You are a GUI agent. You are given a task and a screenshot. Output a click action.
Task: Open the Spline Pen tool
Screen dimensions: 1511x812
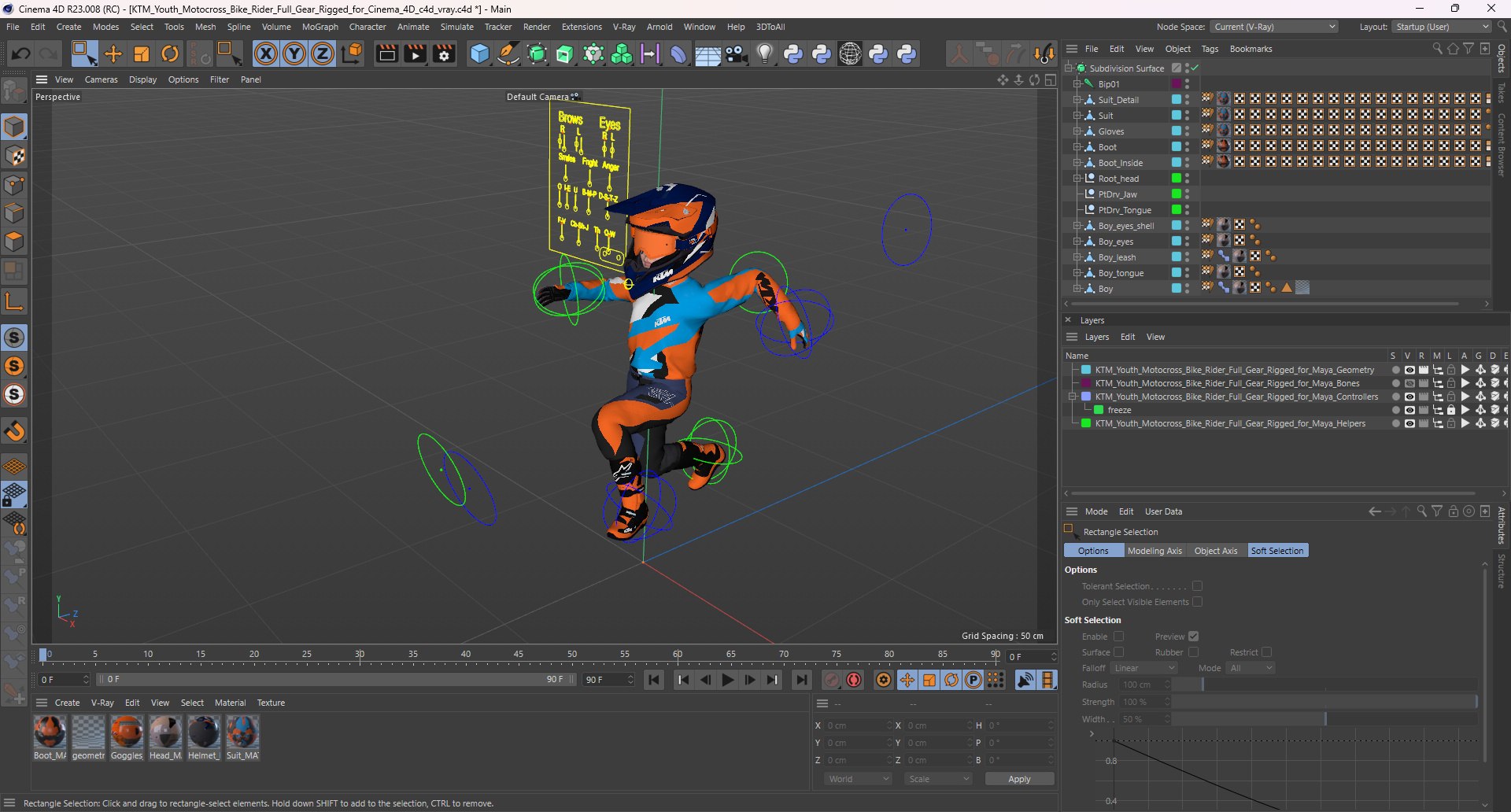[x=508, y=54]
